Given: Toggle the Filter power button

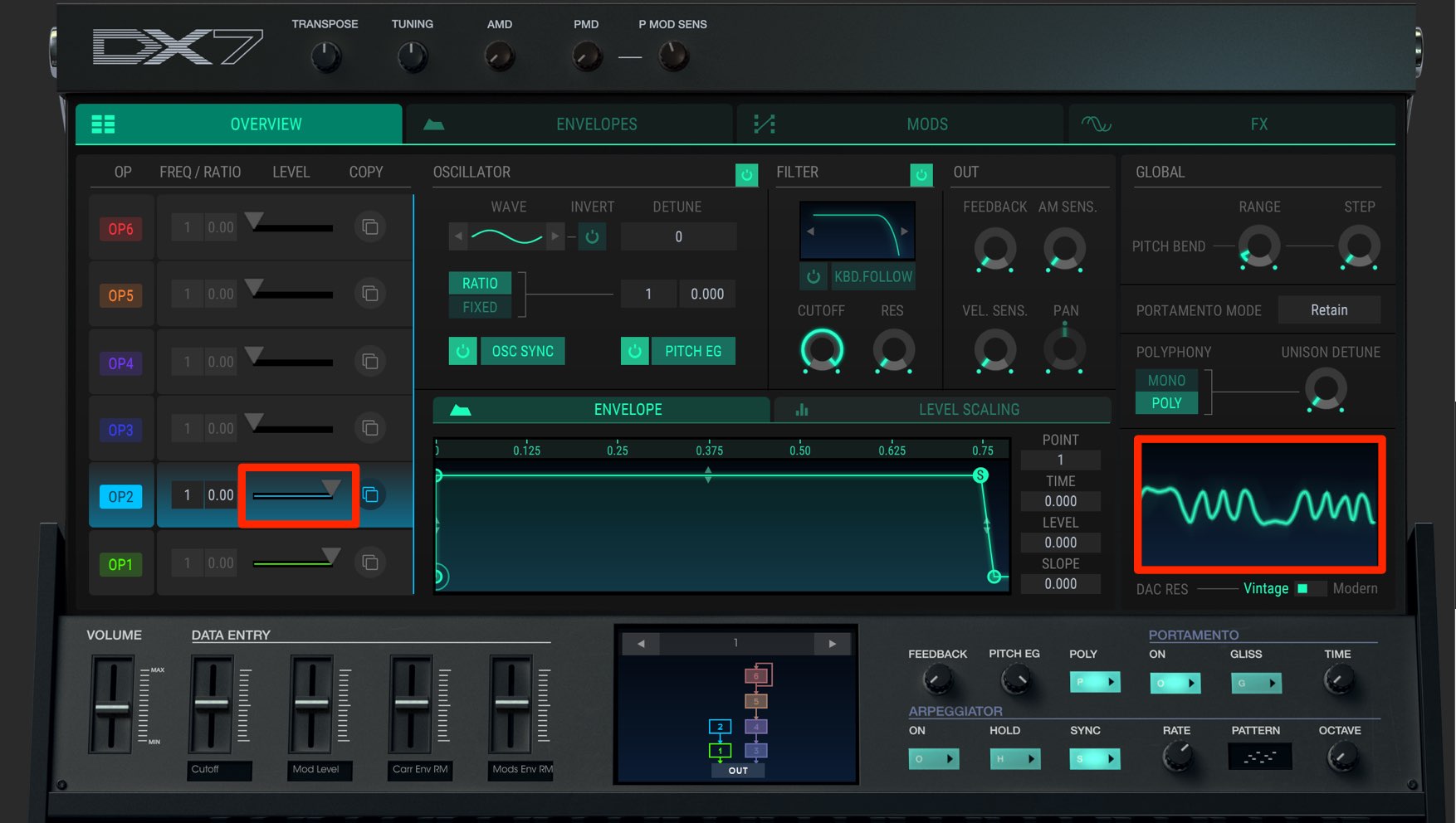Looking at the screenshot, I should pos(921,175).
